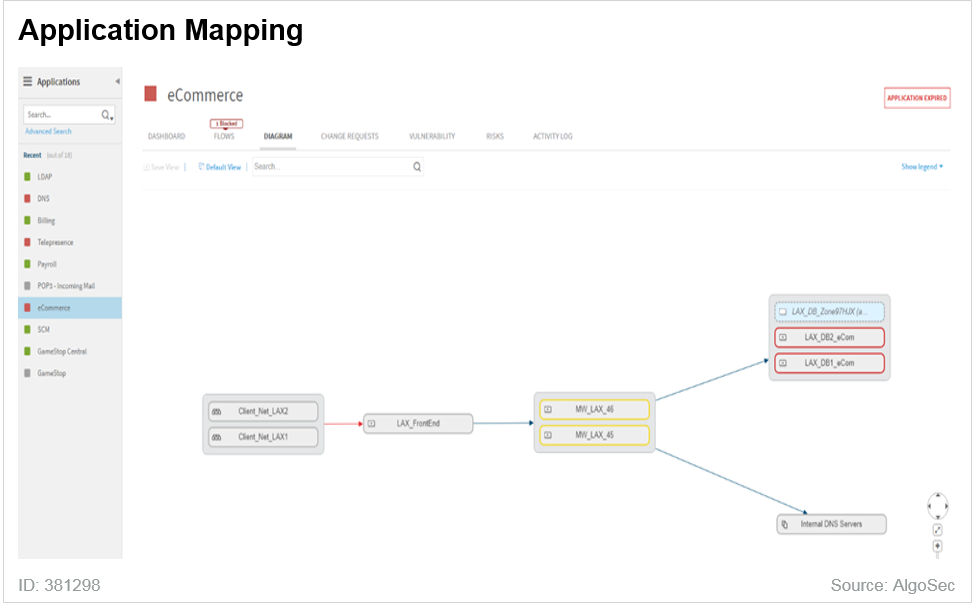
Task: Click the diagram pan navigation control
Action: click(x=938, y=506)
